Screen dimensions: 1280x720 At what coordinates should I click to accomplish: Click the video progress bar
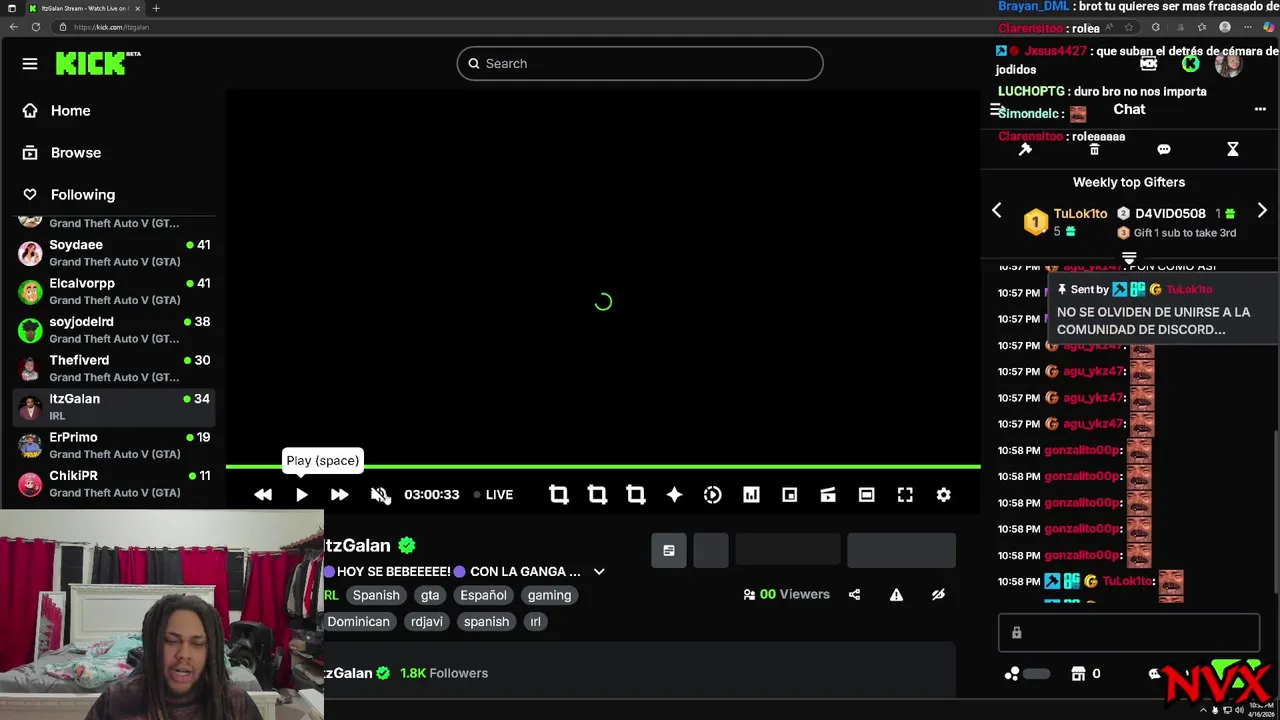tap(603, 467)
